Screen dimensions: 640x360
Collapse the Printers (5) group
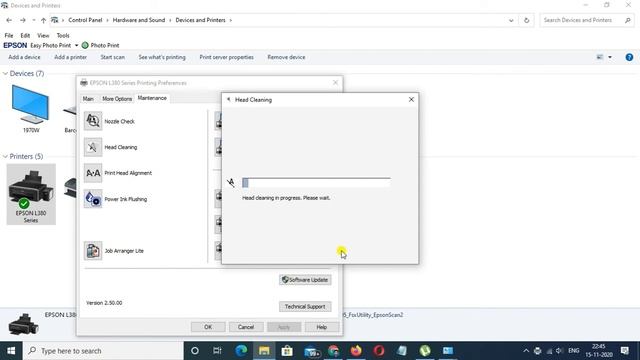pos(5,156)
